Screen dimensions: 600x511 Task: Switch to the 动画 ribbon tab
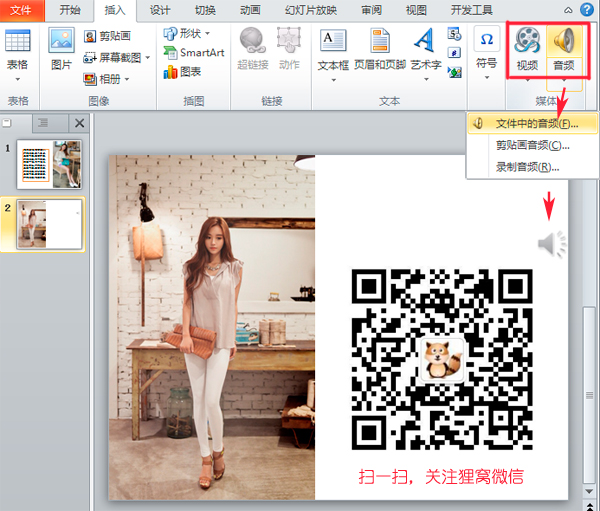[x=250, y=10]
